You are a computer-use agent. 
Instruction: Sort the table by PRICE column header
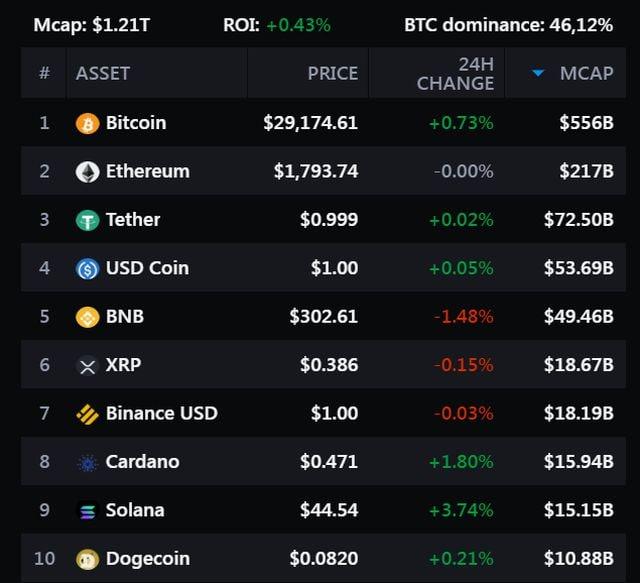pyautogui.click(x=333, y=73)
